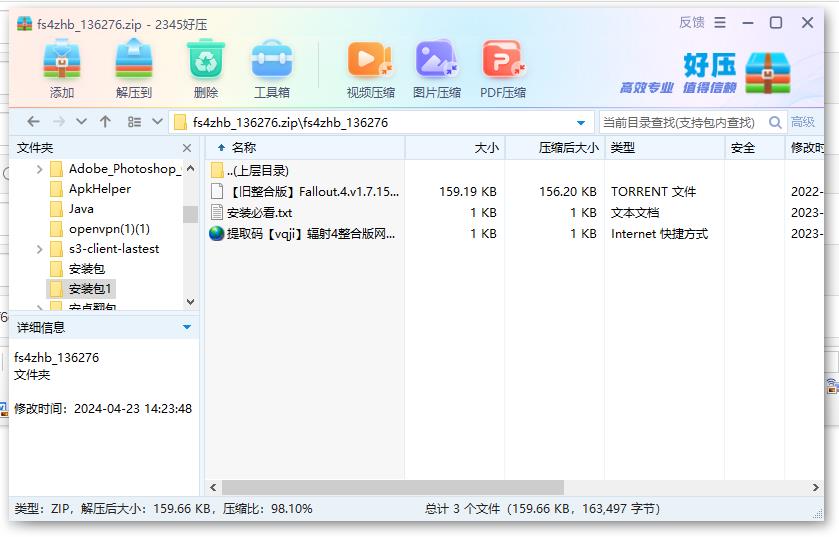This screenshot has height=537, width=839.
Task: Expand the Adobe_Photoshop folder node
Action: 40,169
